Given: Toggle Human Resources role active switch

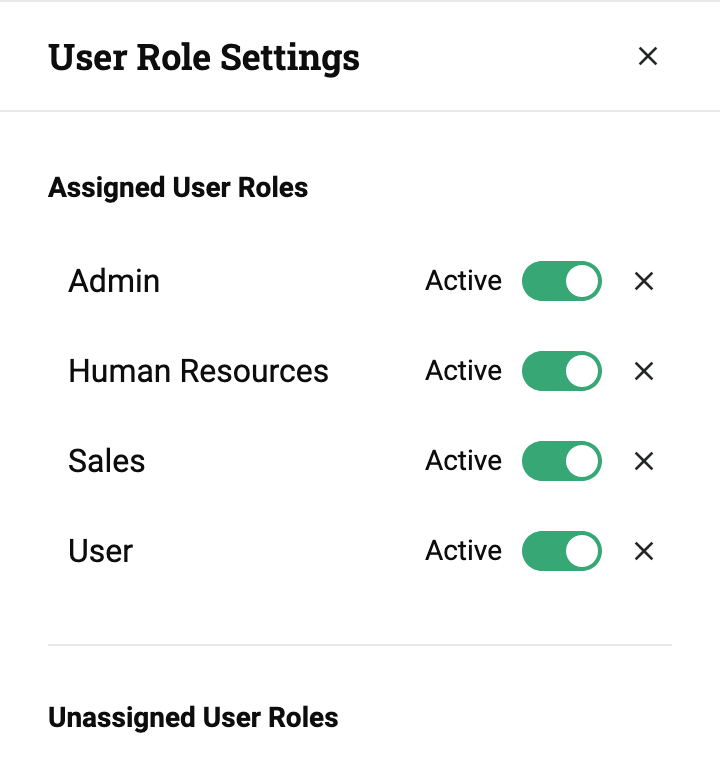Looking at the screenshot, I should click(562, 371).
